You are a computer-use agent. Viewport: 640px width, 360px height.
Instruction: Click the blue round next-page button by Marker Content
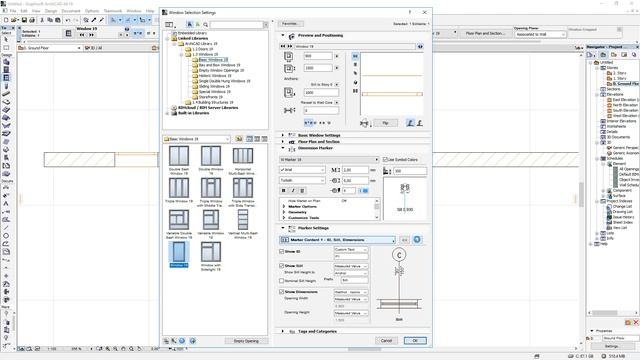click(x=417, y=240)
